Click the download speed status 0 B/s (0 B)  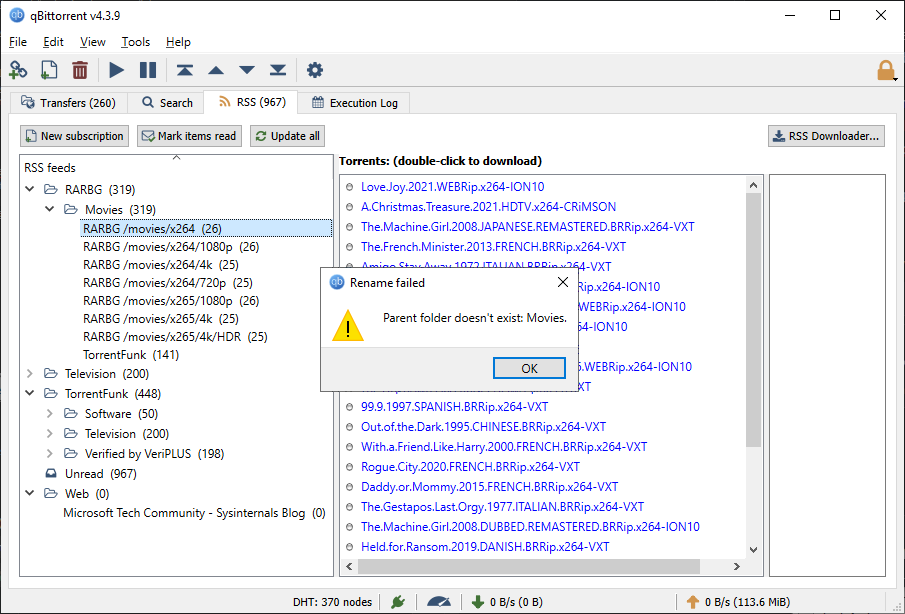pos(507,602)
